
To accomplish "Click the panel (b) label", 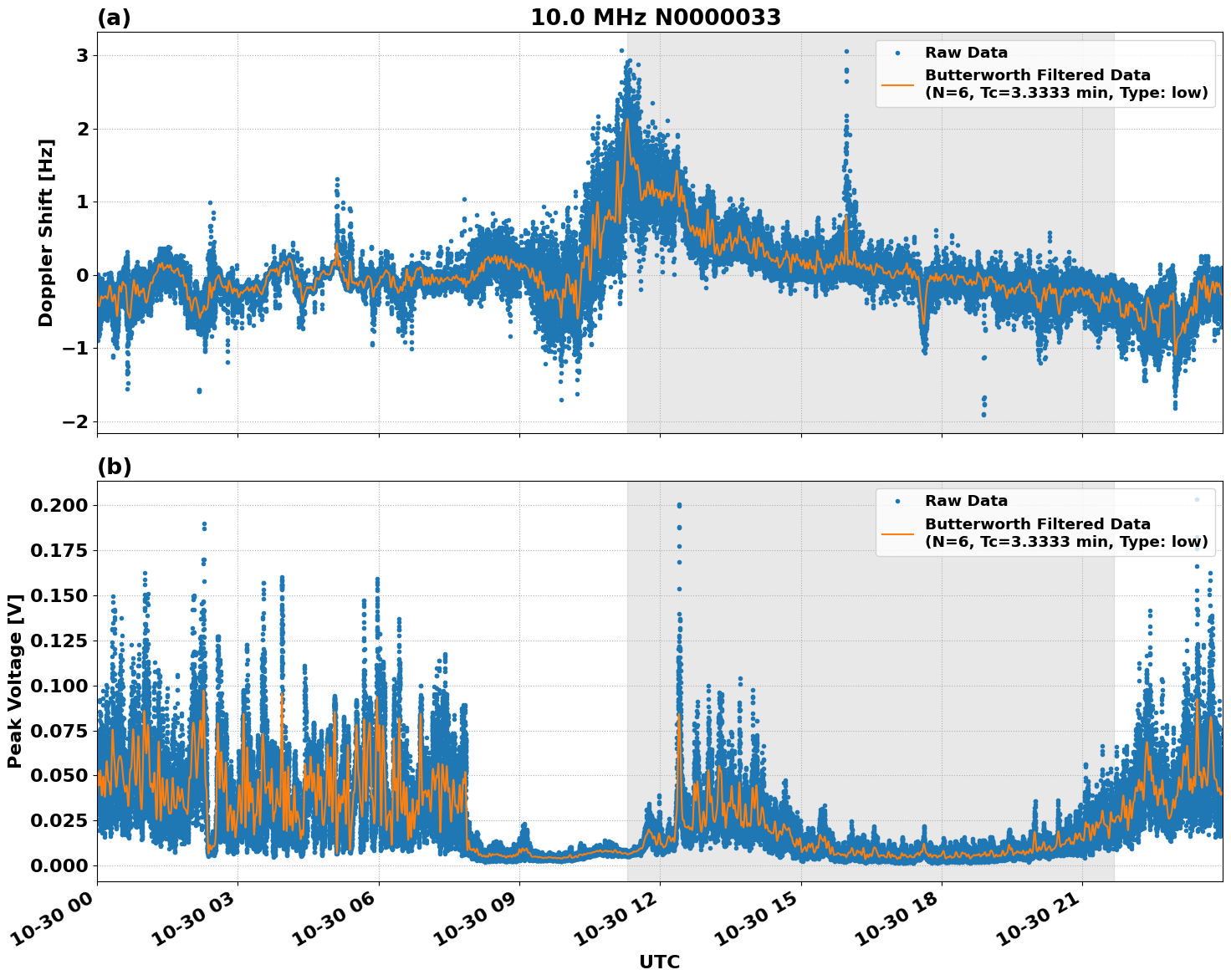I will (x=113, y=466).
